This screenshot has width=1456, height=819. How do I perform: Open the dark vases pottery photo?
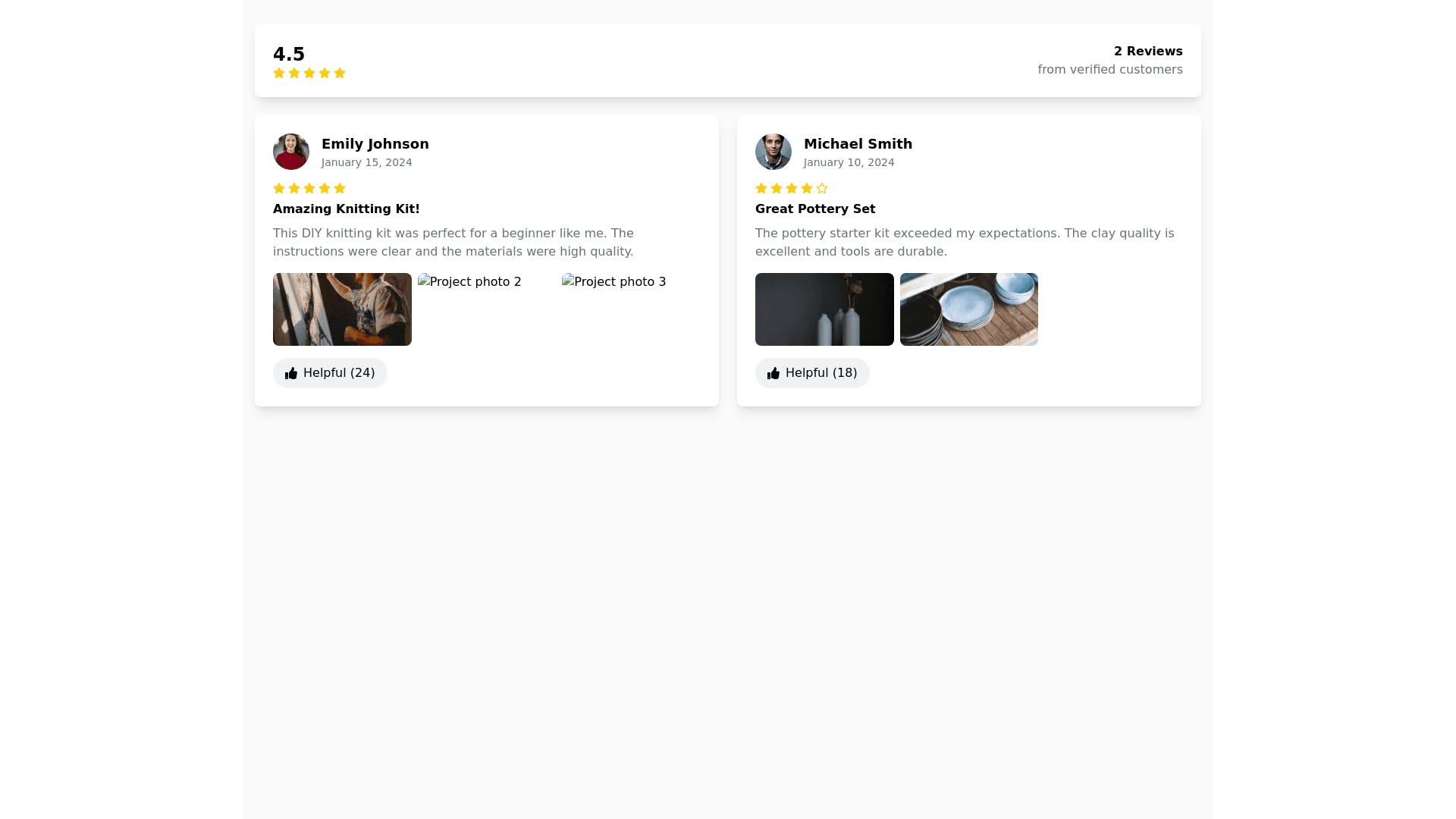pyautogui.click(x=824, y=309)
